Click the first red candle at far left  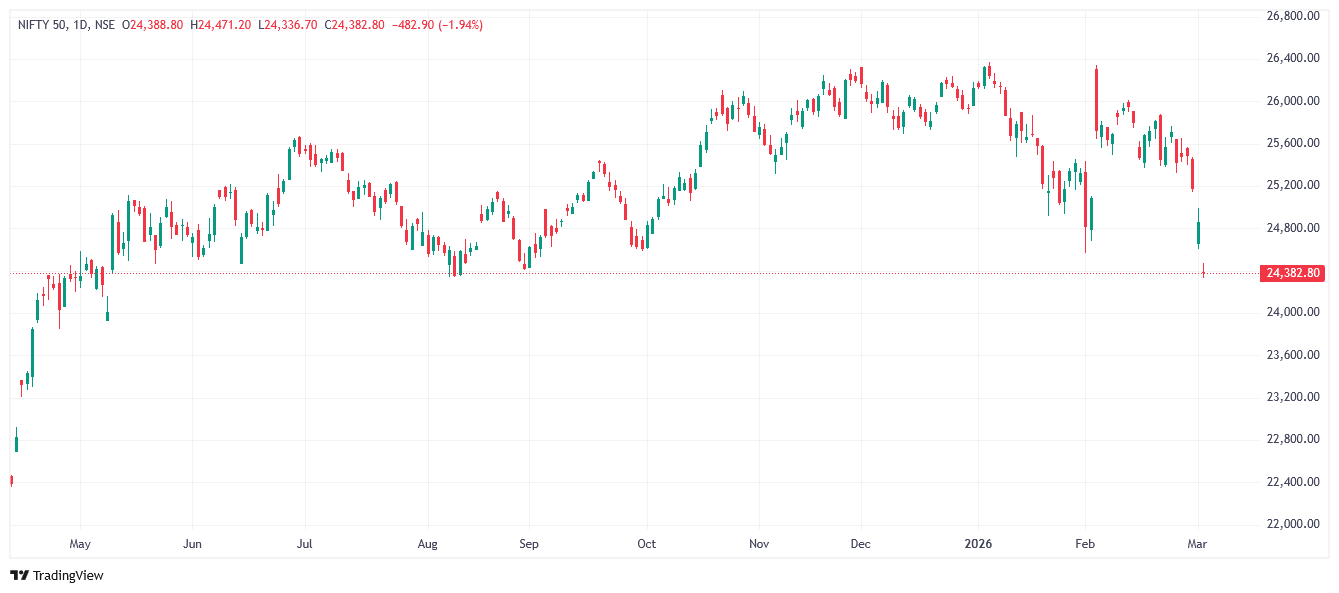pos(11,480)
